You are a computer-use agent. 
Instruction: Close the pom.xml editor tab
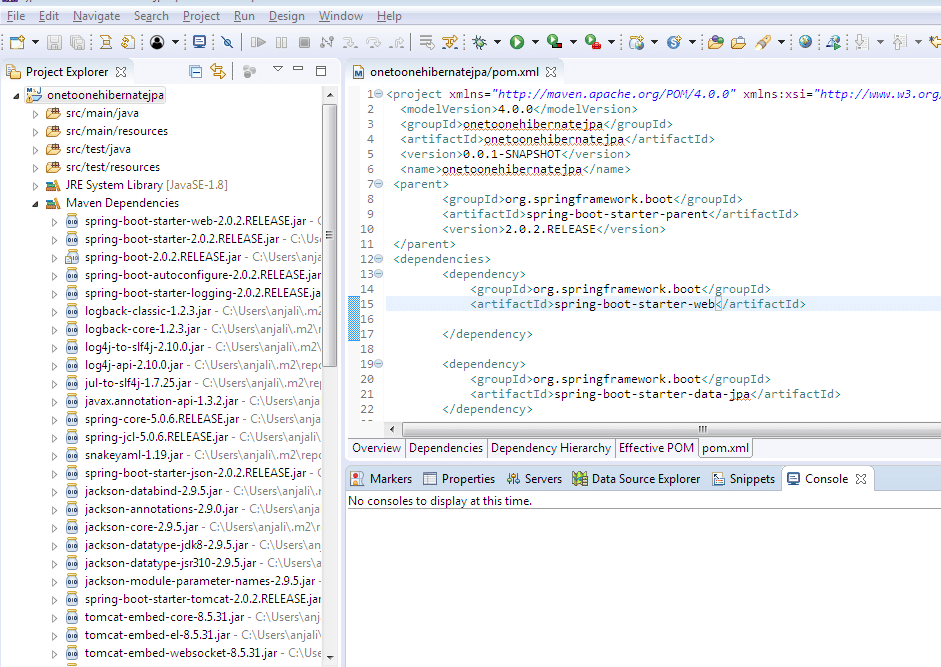point(552,73)
